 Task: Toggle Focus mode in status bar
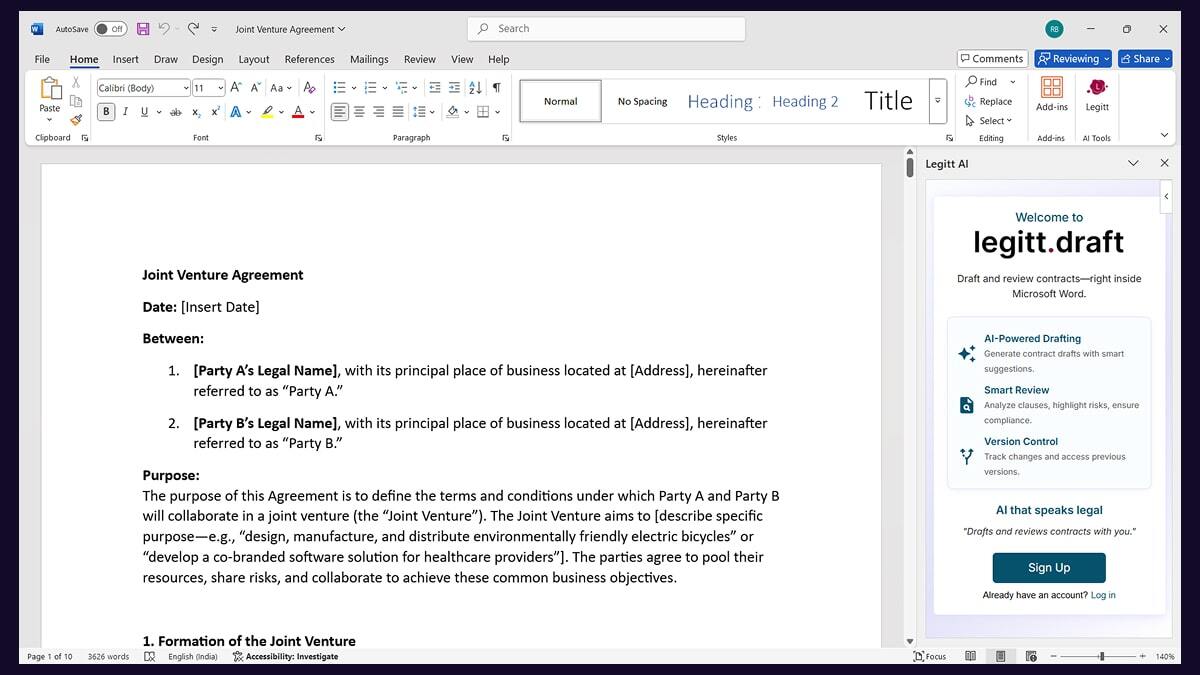(930, 656)
